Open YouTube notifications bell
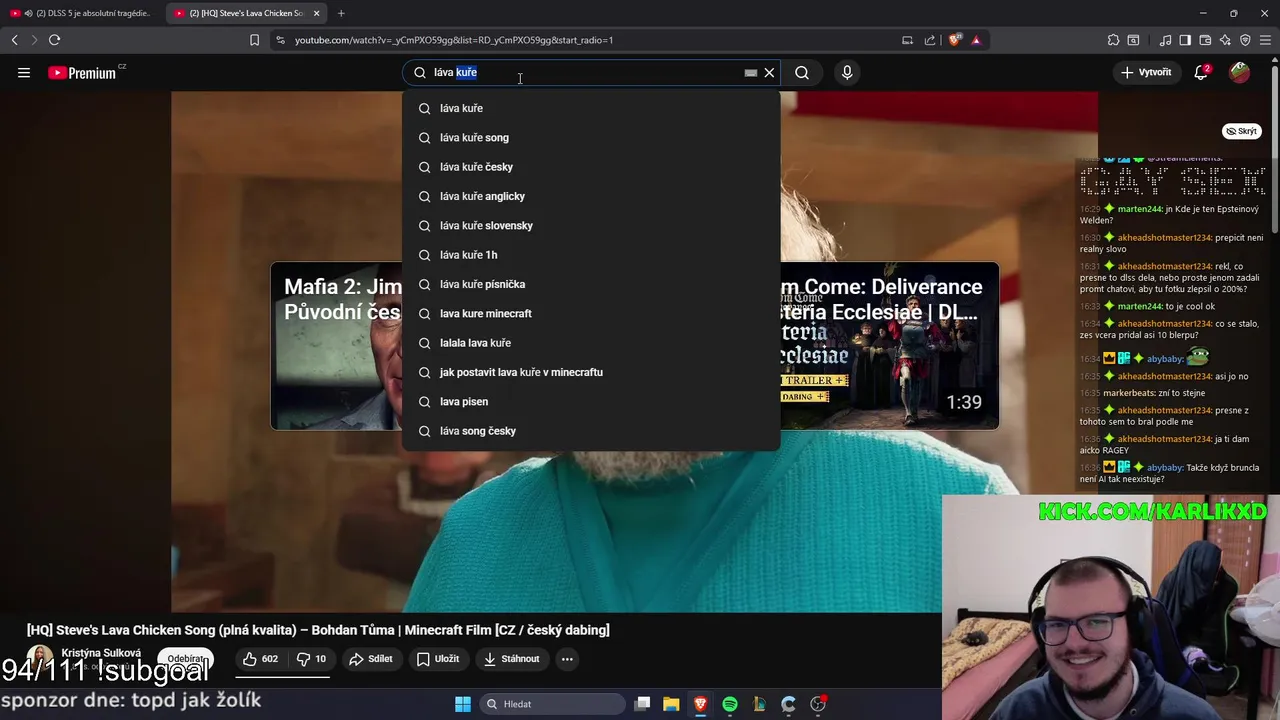This screenshot has width=1280, height=720. point(1201,72)
